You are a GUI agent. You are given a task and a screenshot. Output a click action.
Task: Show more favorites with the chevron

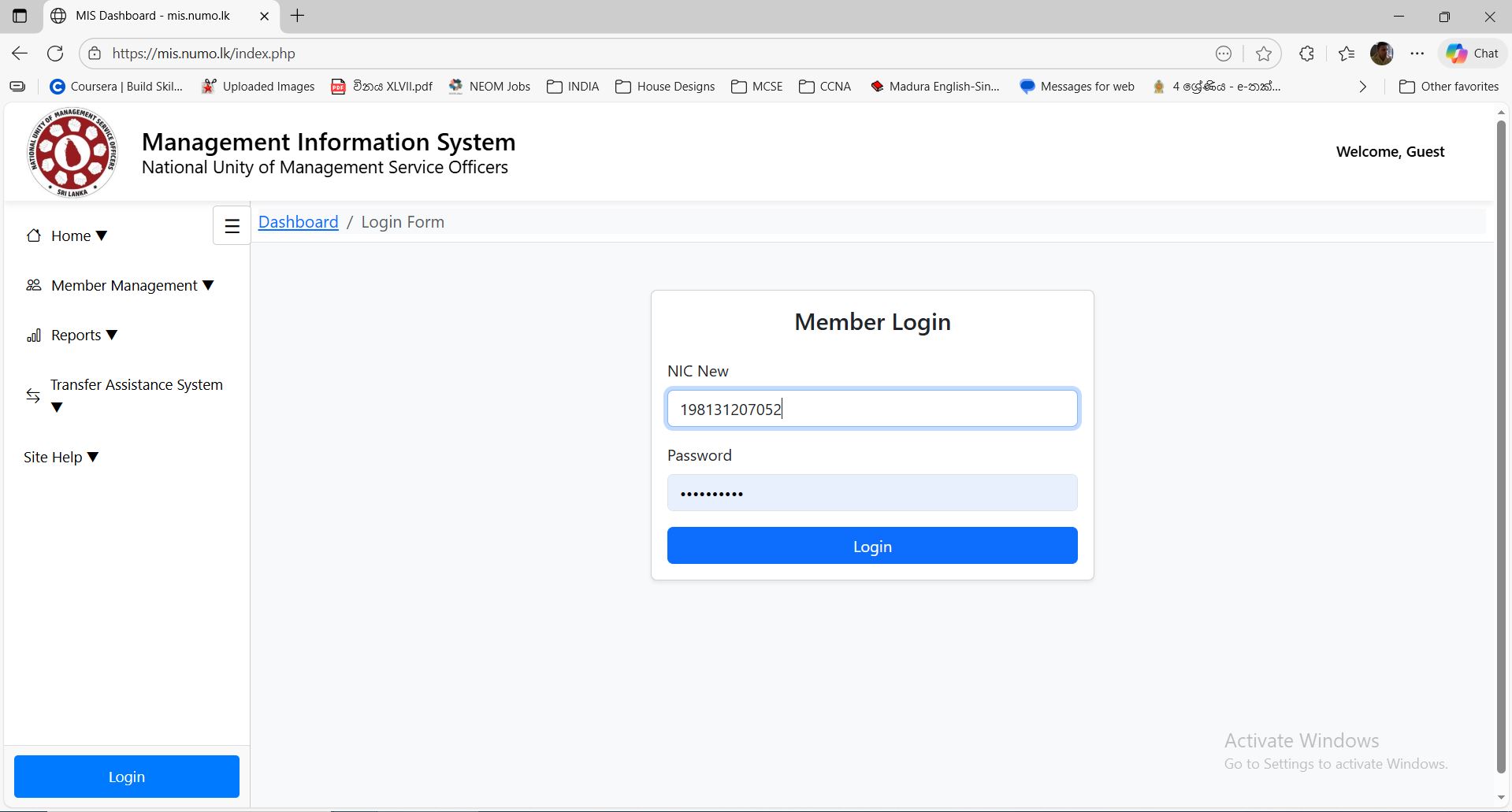(1362, 87)
